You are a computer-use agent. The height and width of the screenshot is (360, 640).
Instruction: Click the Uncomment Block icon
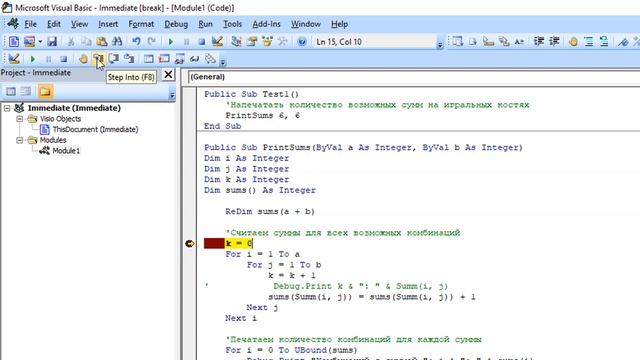point(604,41)
